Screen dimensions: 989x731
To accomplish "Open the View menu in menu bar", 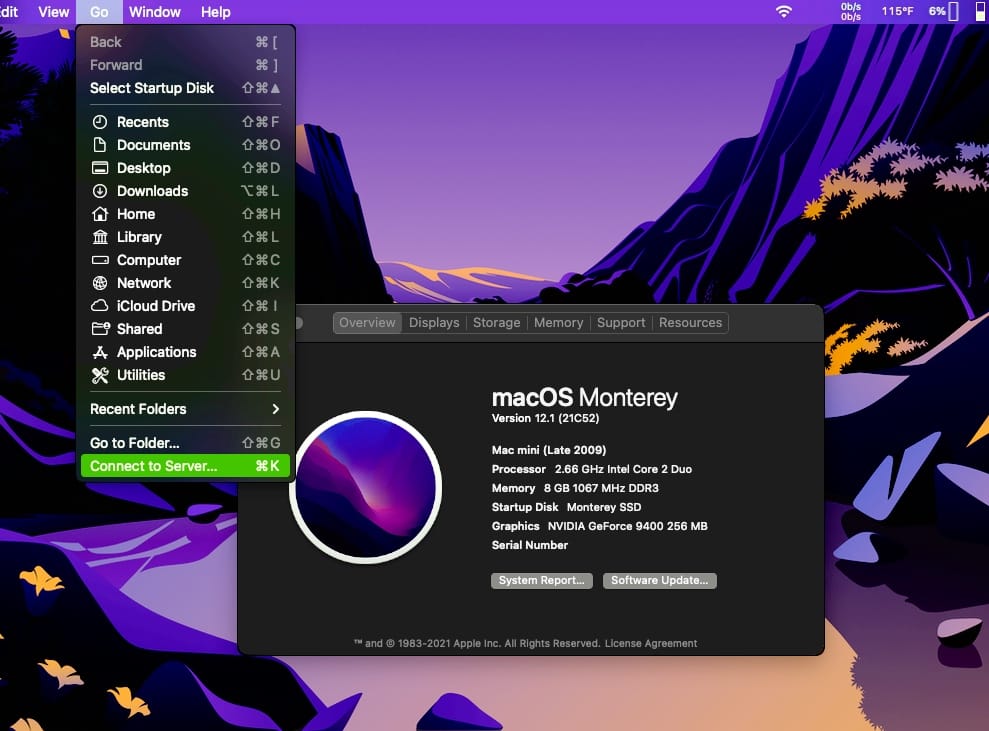I will (x=54, y=12).
